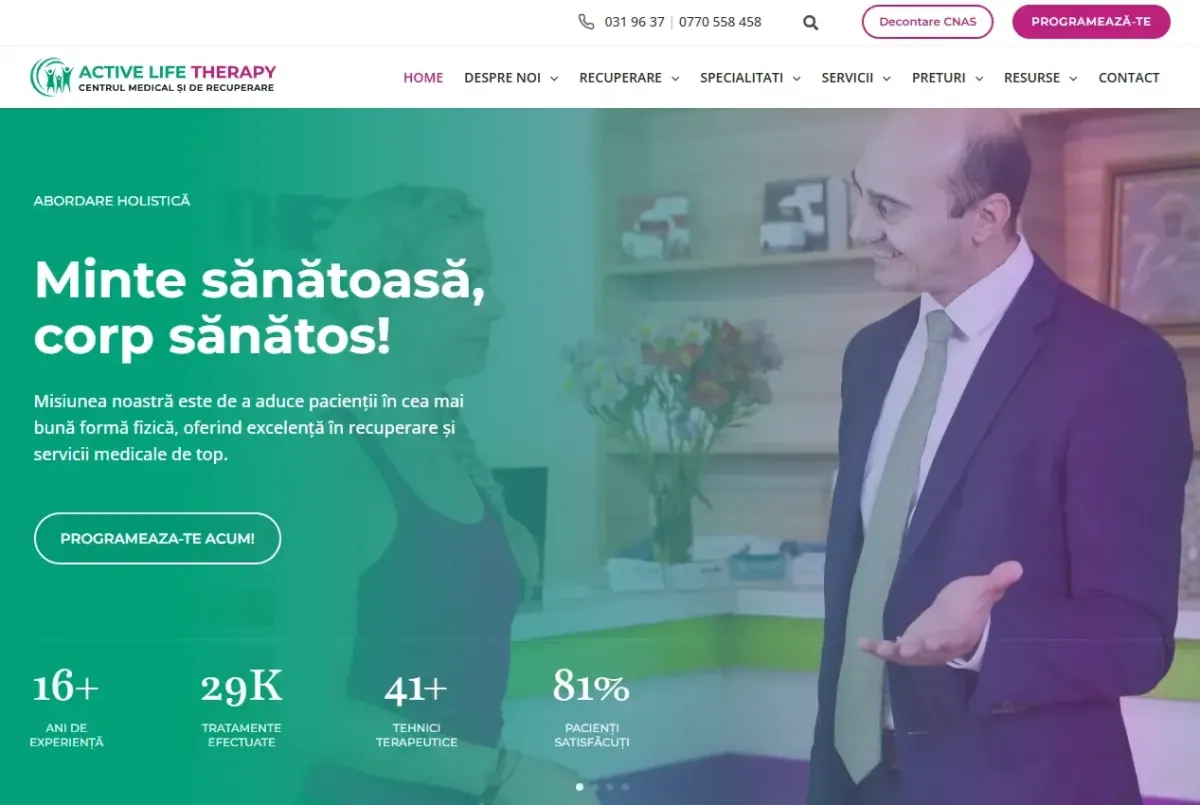This screenshot has width=1200, height=805.
Task: Click the phone handset icon
Action: pos(586,21)
